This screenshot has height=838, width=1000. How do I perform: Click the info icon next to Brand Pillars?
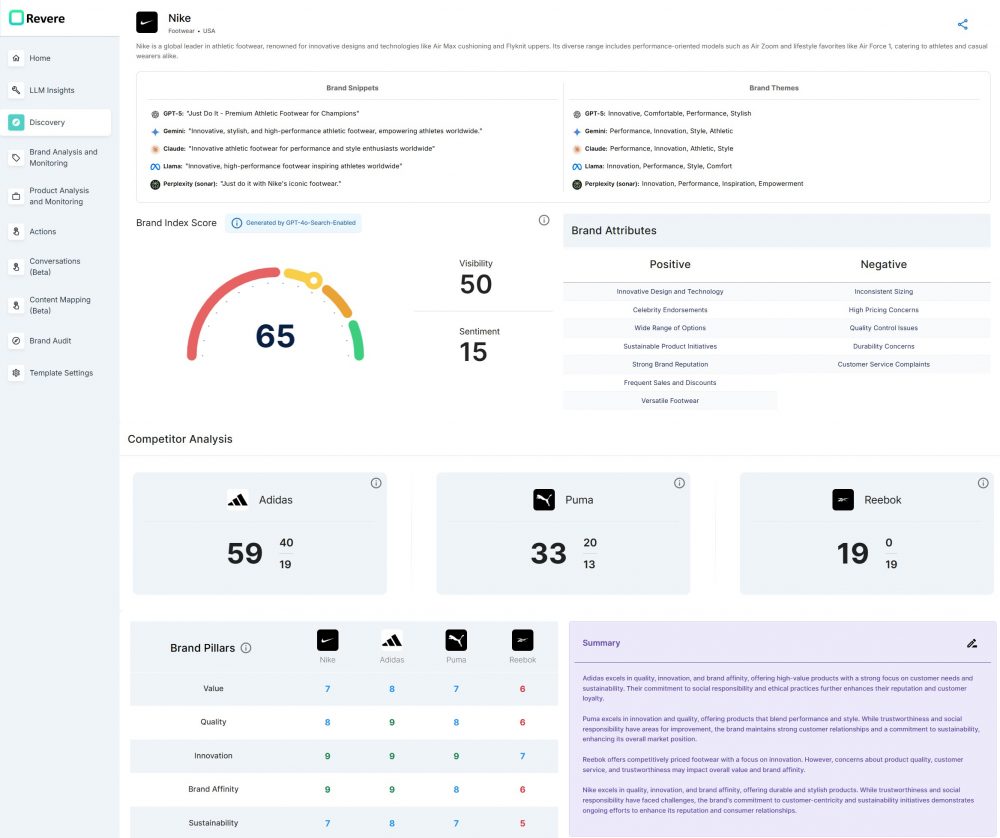click(x=246, y=648)
